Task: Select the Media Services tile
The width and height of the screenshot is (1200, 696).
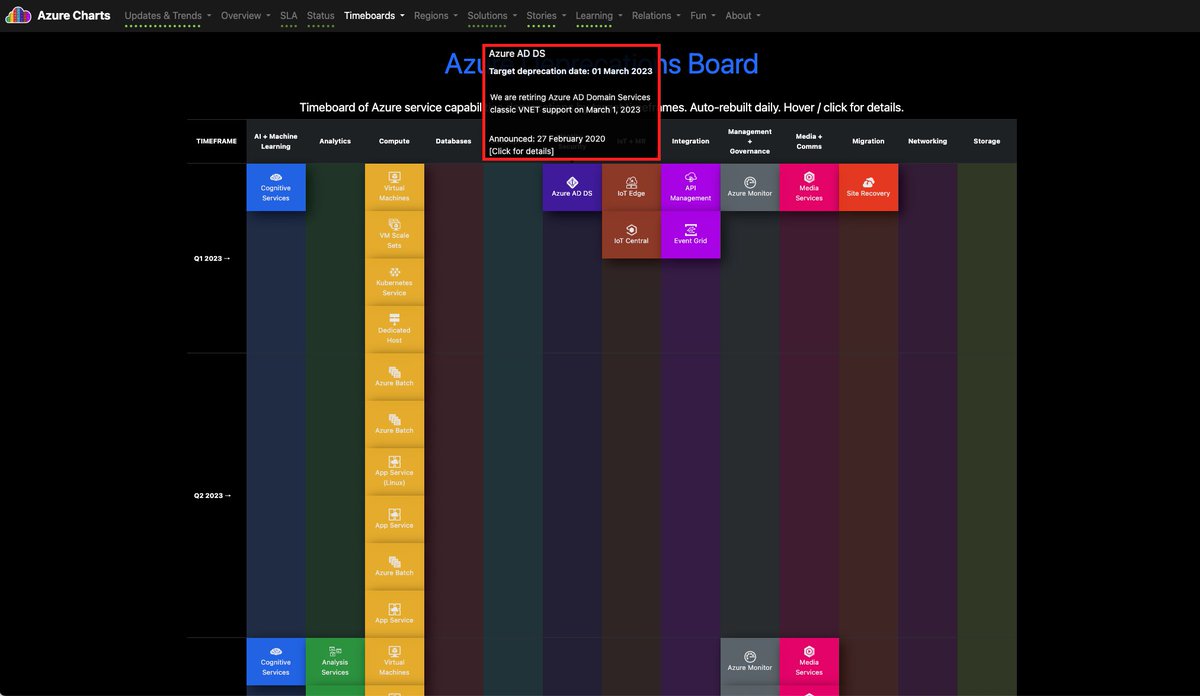Action: [x=808, y=187]
